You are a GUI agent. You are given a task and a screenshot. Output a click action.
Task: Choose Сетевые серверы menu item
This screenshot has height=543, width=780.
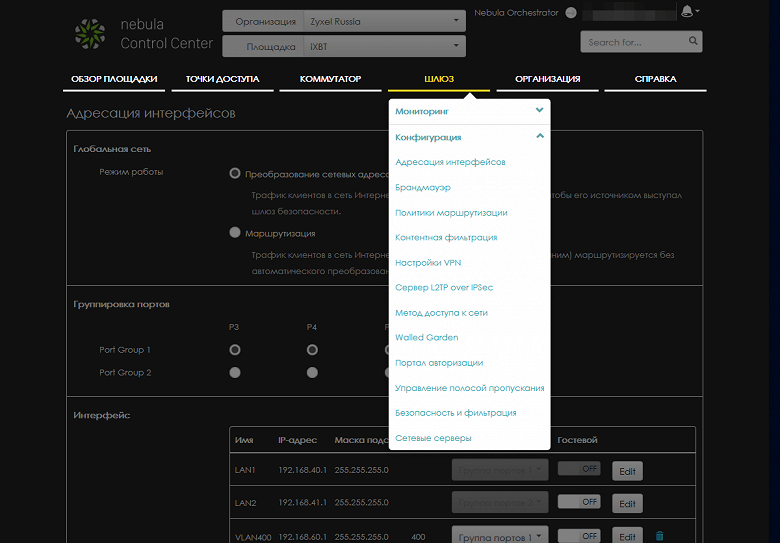tap(433, 438)
